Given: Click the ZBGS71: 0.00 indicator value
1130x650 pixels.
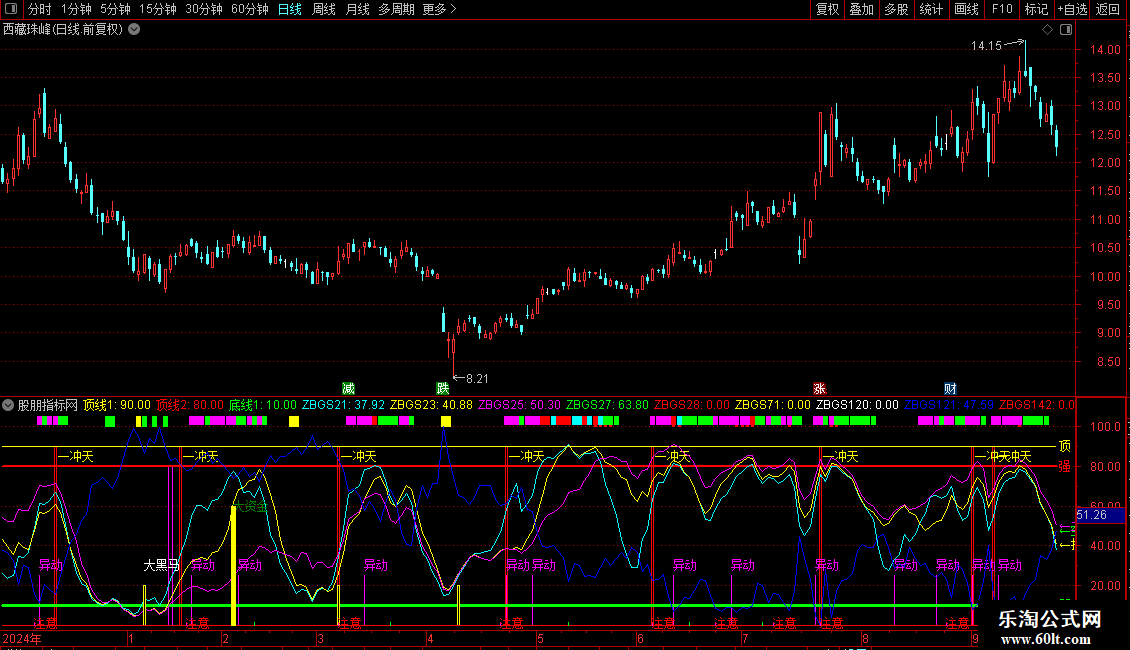Looking at the screenshot, I should pyautogui.click(x=773, y=405).
